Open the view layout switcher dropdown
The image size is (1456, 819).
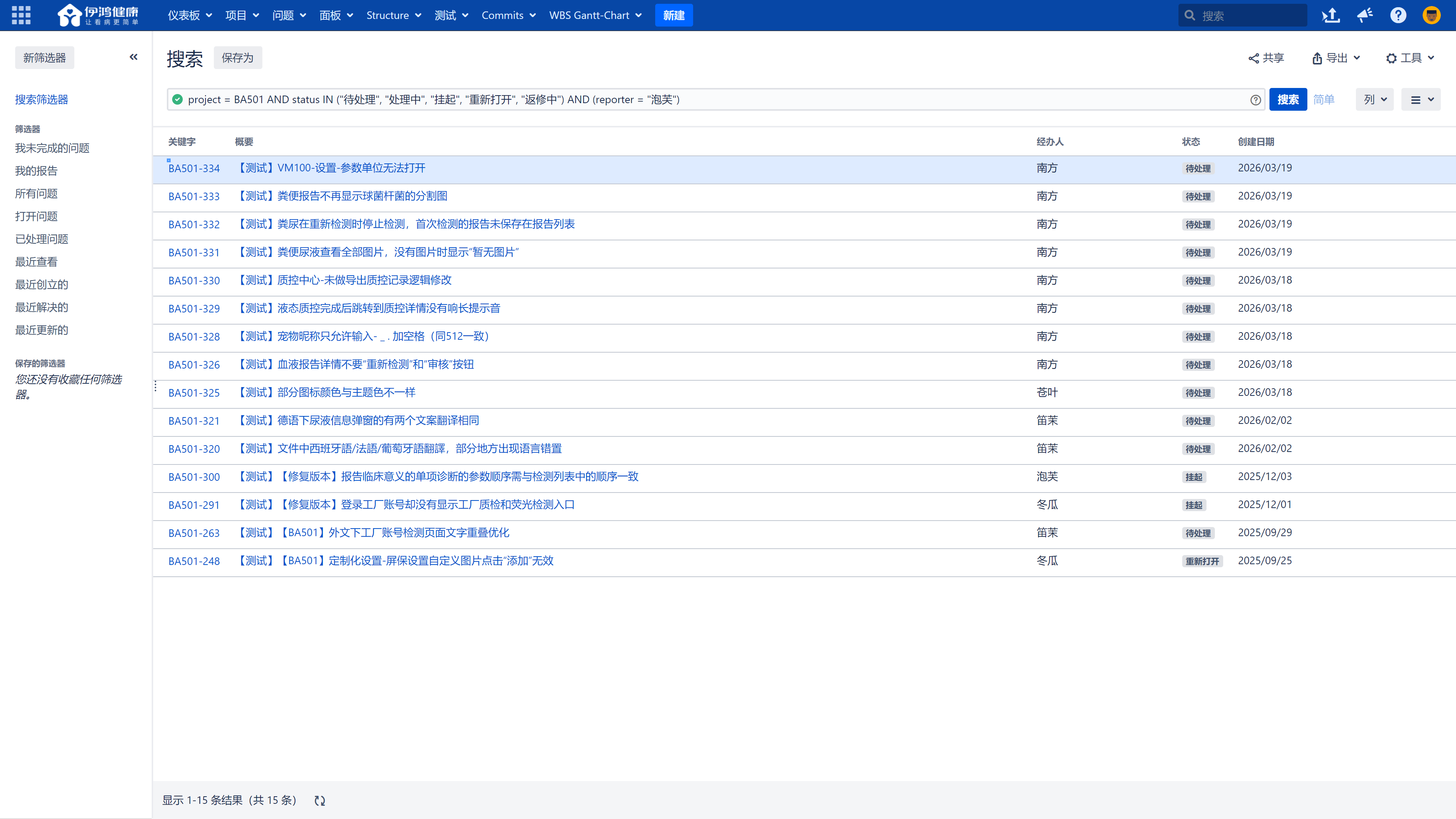pyautogui.click(x=1421, y=99)
